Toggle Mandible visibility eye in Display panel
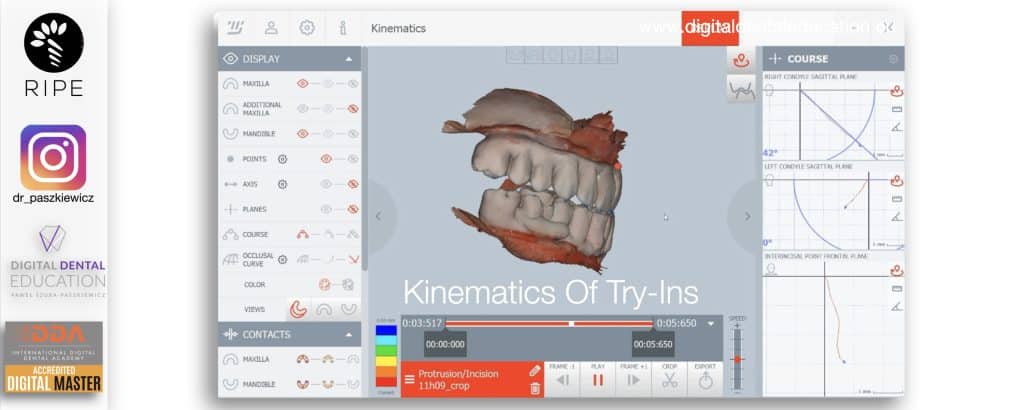Viewport: 1024px width, 410px height. 302,134
